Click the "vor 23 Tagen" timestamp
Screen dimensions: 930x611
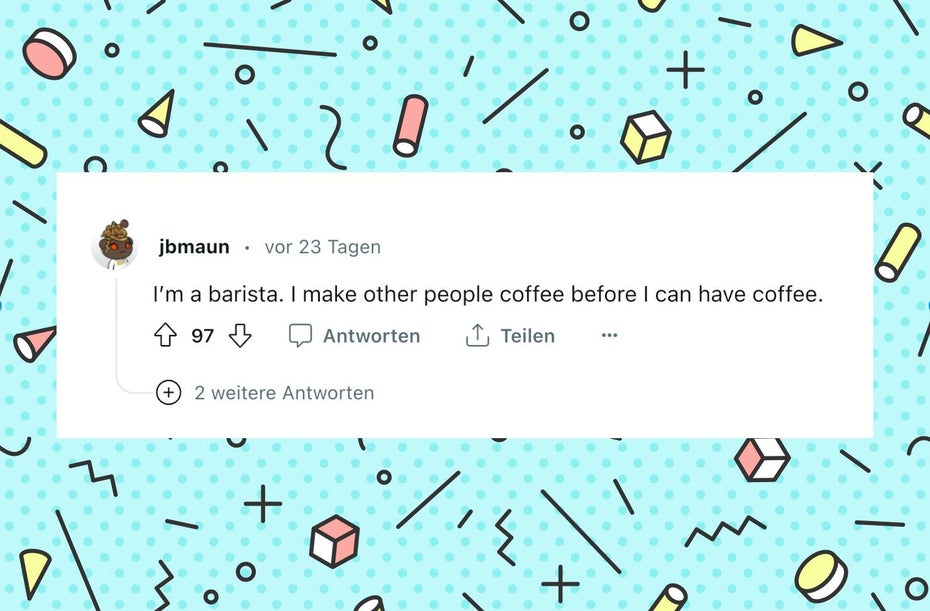coord(322,247)
